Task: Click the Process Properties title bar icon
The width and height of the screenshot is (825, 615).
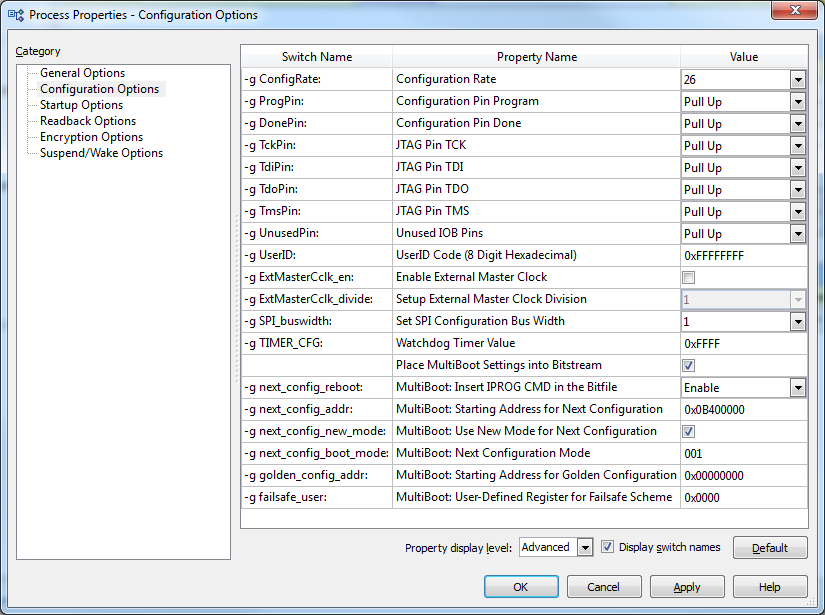Action: [x=16, y=15]
